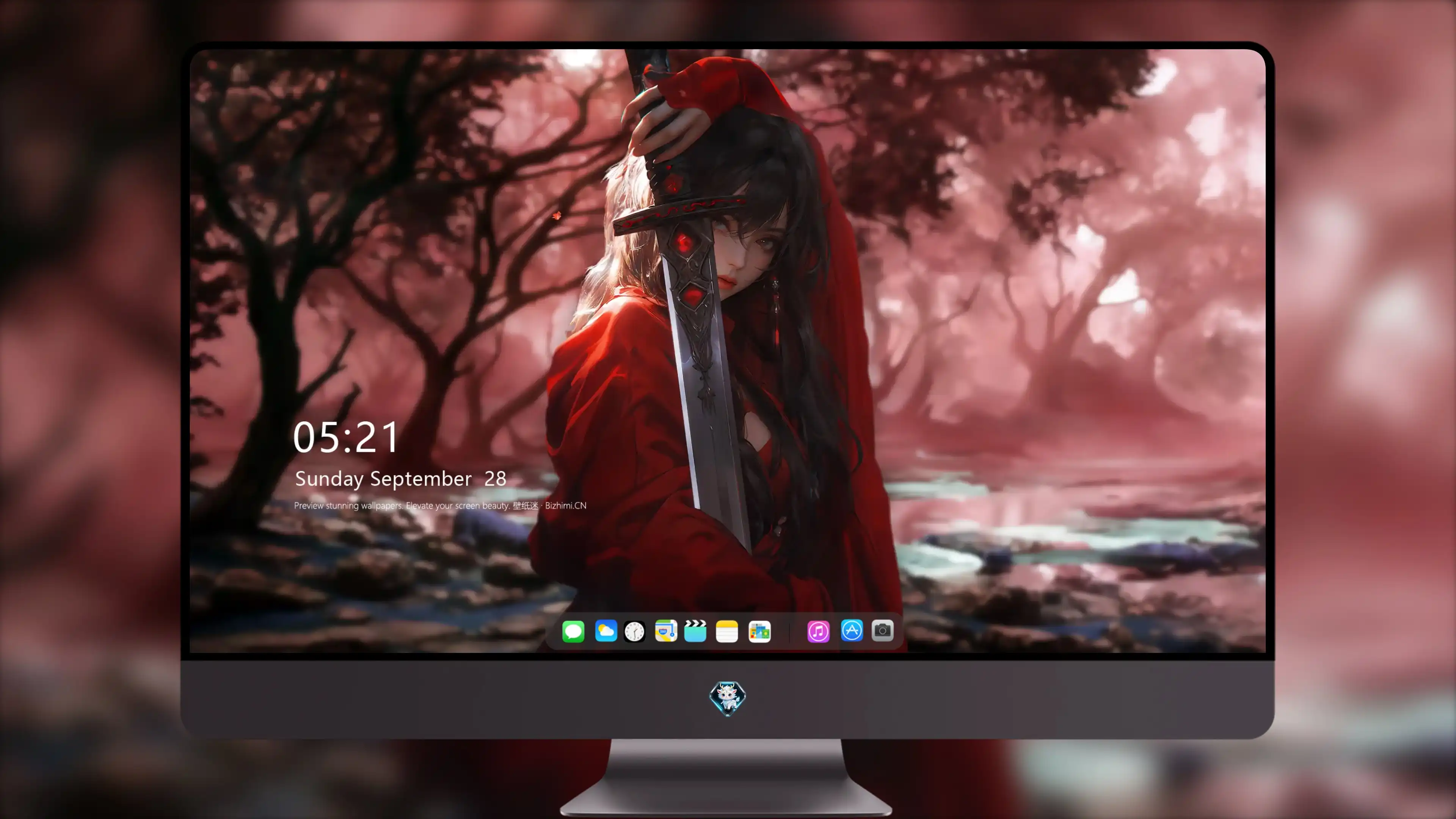This screenshot has height=819, width=1456.
Task: Open the wallpaper gallery app icon
Action: pyautogui.click(x=759, y=631)
